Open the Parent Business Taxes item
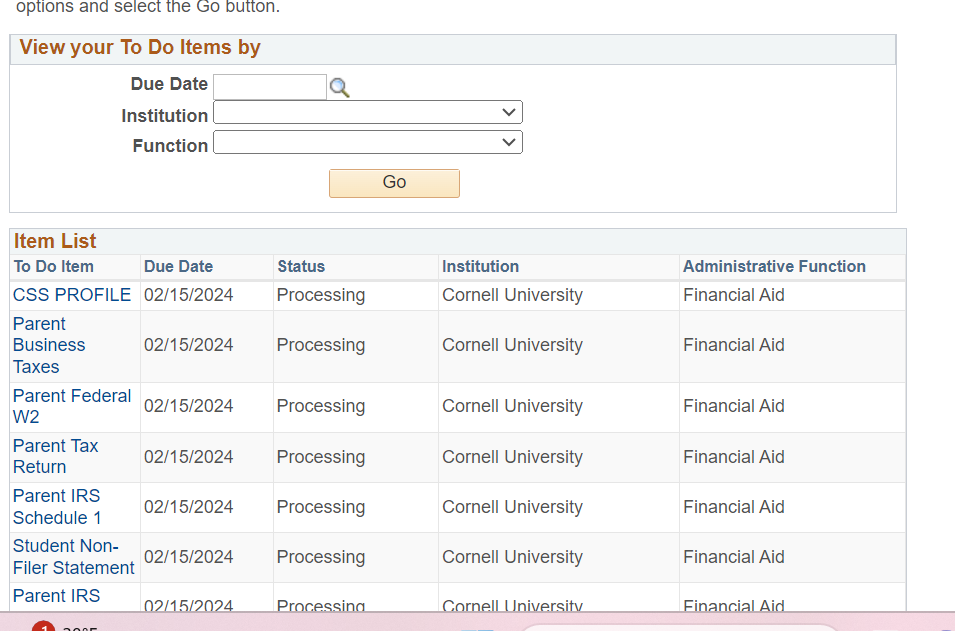 (49, 345)
